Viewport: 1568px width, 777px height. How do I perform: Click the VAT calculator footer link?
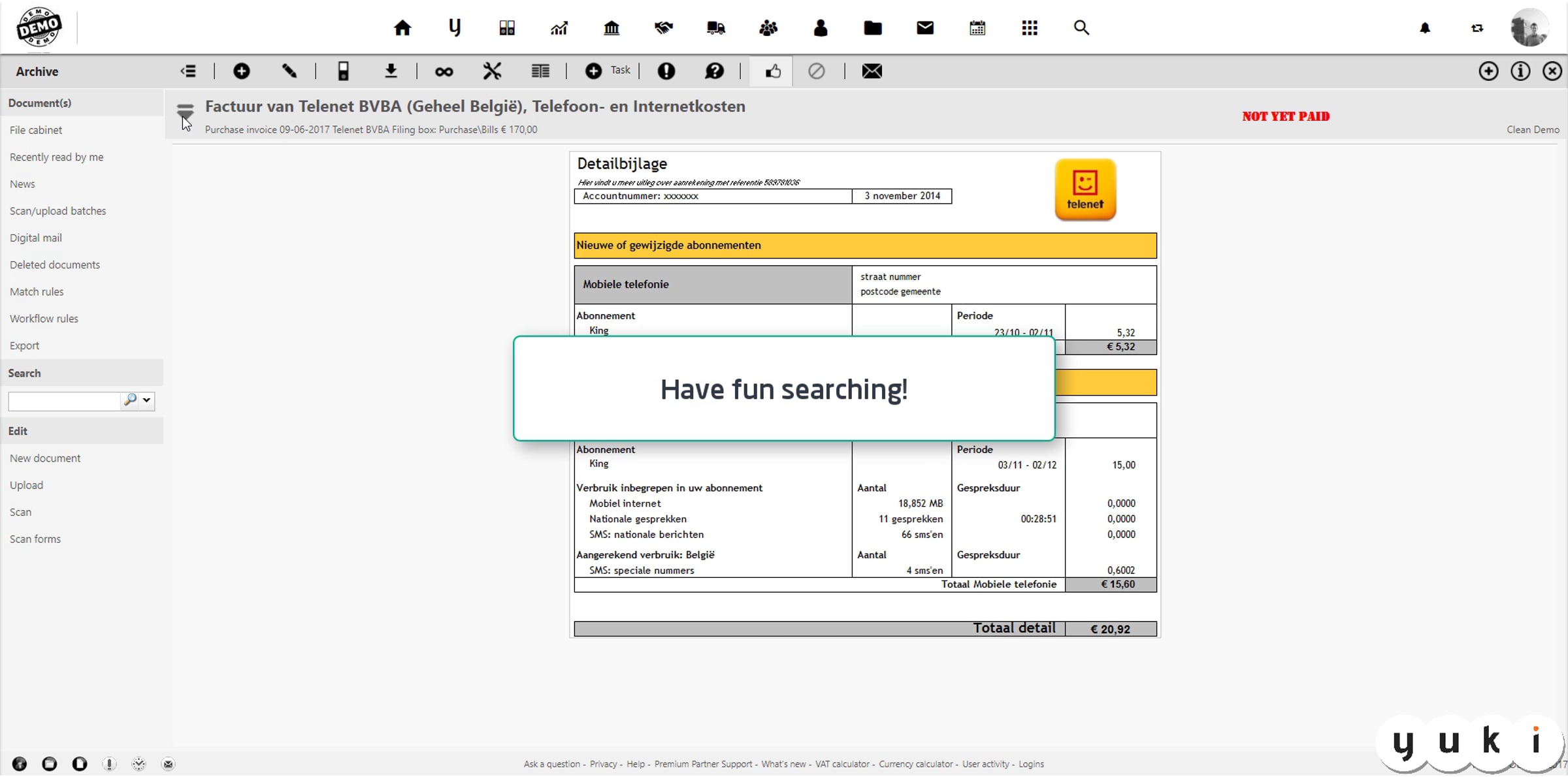pyautogui.click(x=841, y=764)
